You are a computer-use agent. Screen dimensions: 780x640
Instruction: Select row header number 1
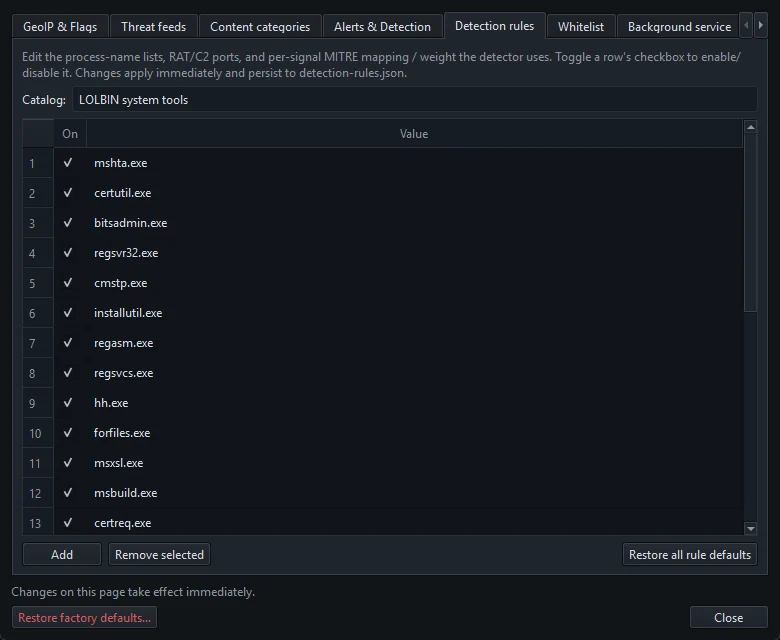(38, 163)
